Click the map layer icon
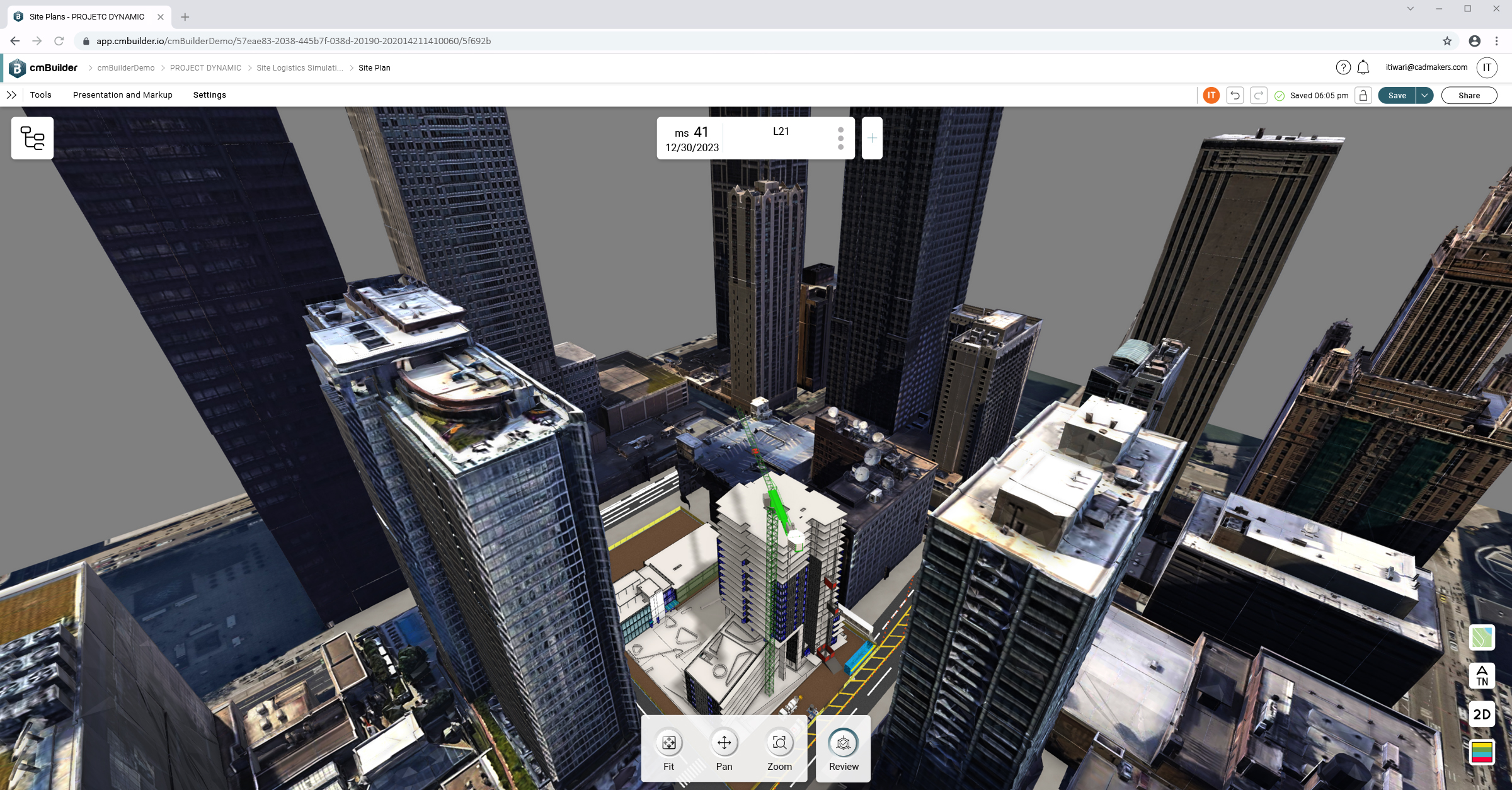Screen dimensions: 1512x790 (x=1482, y=638)
